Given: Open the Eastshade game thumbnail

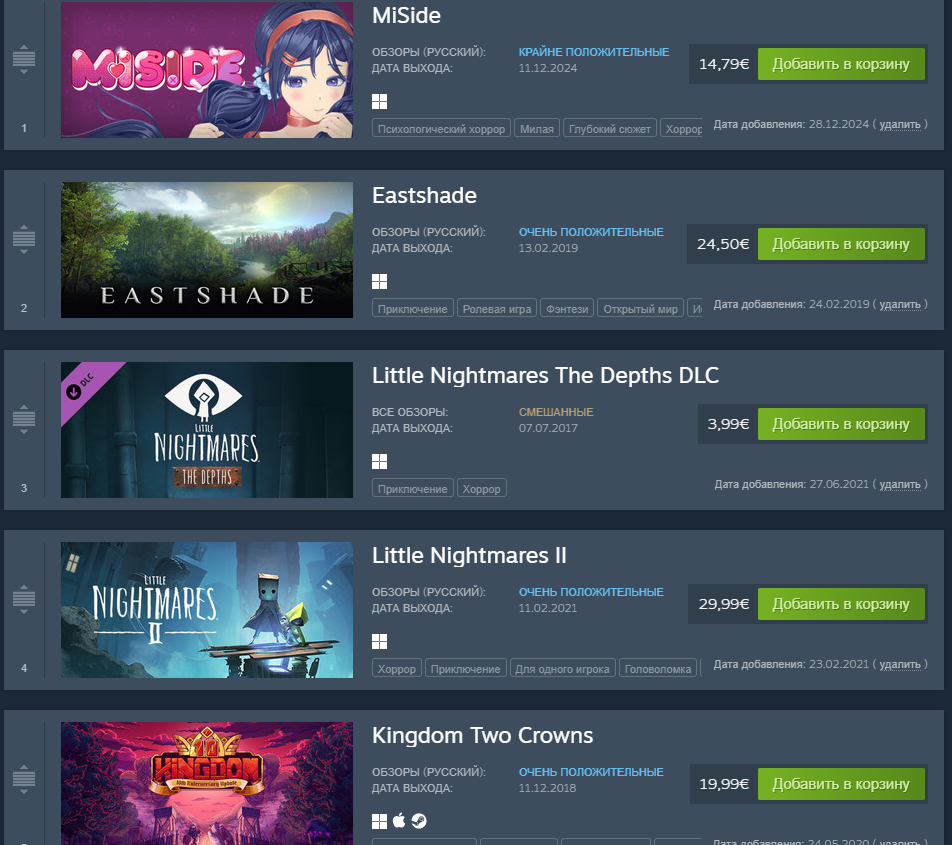Looking at the screenshot, I should (x=206, y=250).
